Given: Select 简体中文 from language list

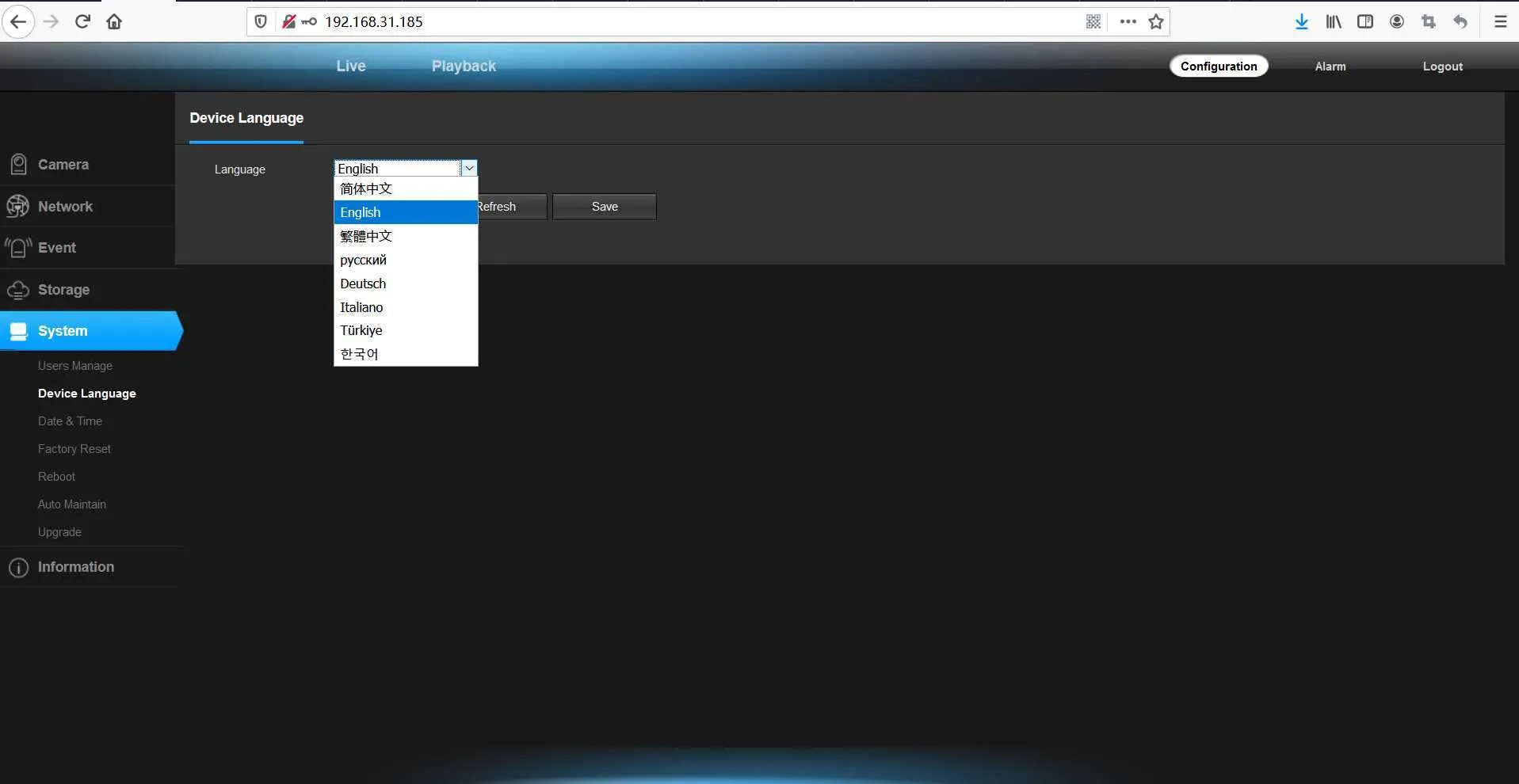Looking at the screenshot, I should pyautogui.click(x=406, y=188).
